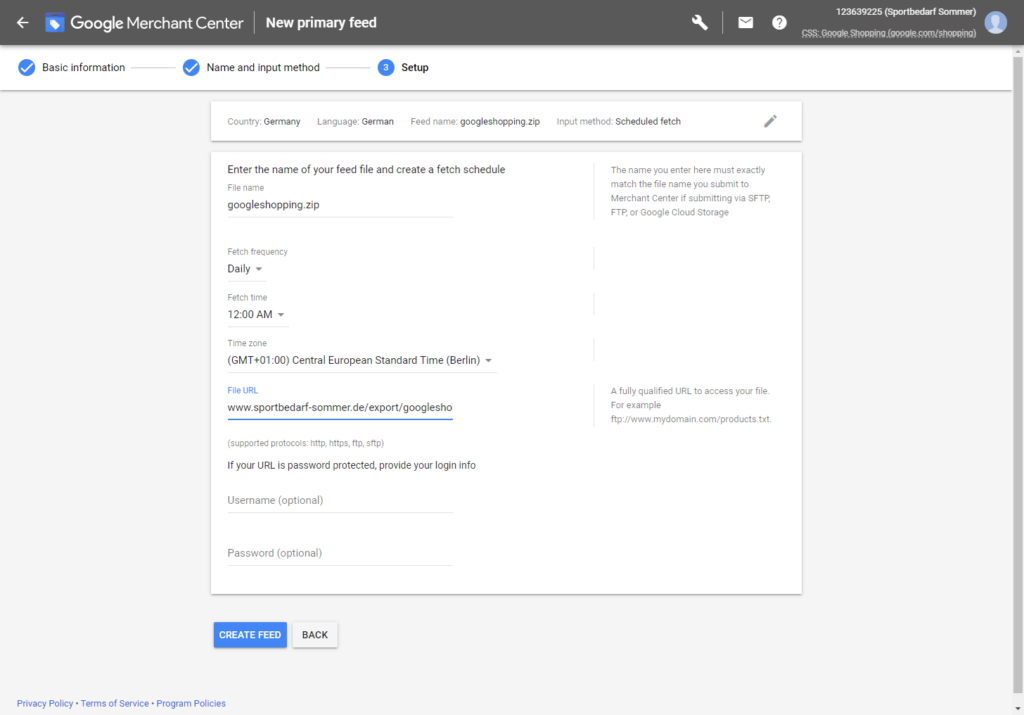Click the CREATE FEED button
The height and width of the screenshot is (715, 1024).
coord(250,635)
